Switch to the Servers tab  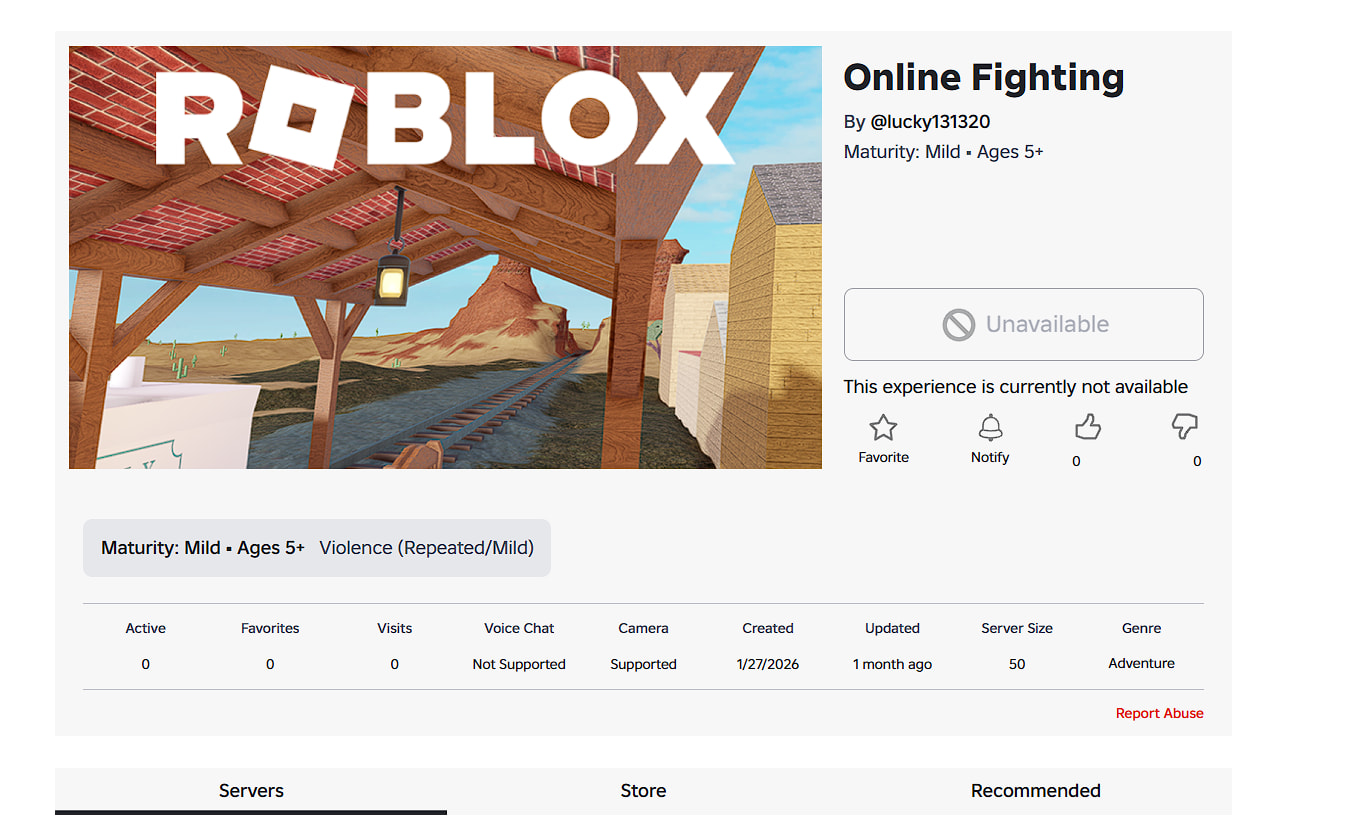click(x=251, y=791)
